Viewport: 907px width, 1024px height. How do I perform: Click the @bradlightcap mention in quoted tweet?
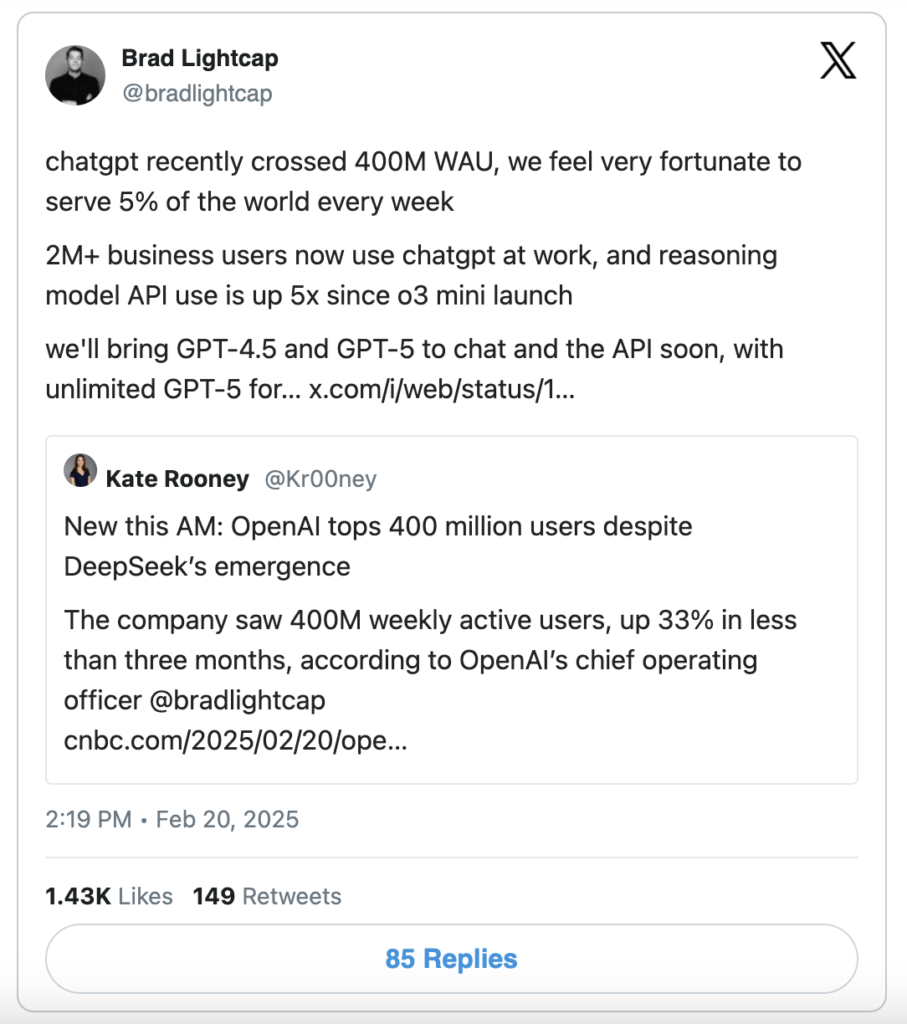point(237,700)
